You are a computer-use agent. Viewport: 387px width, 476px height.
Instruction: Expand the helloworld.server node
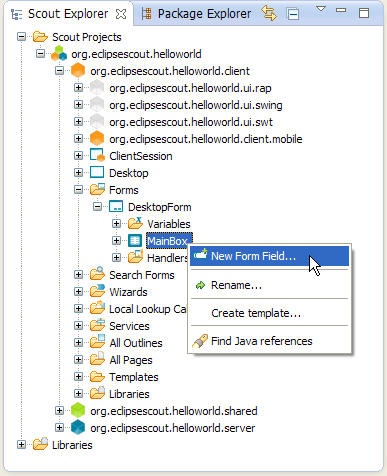tap(59, 427)
